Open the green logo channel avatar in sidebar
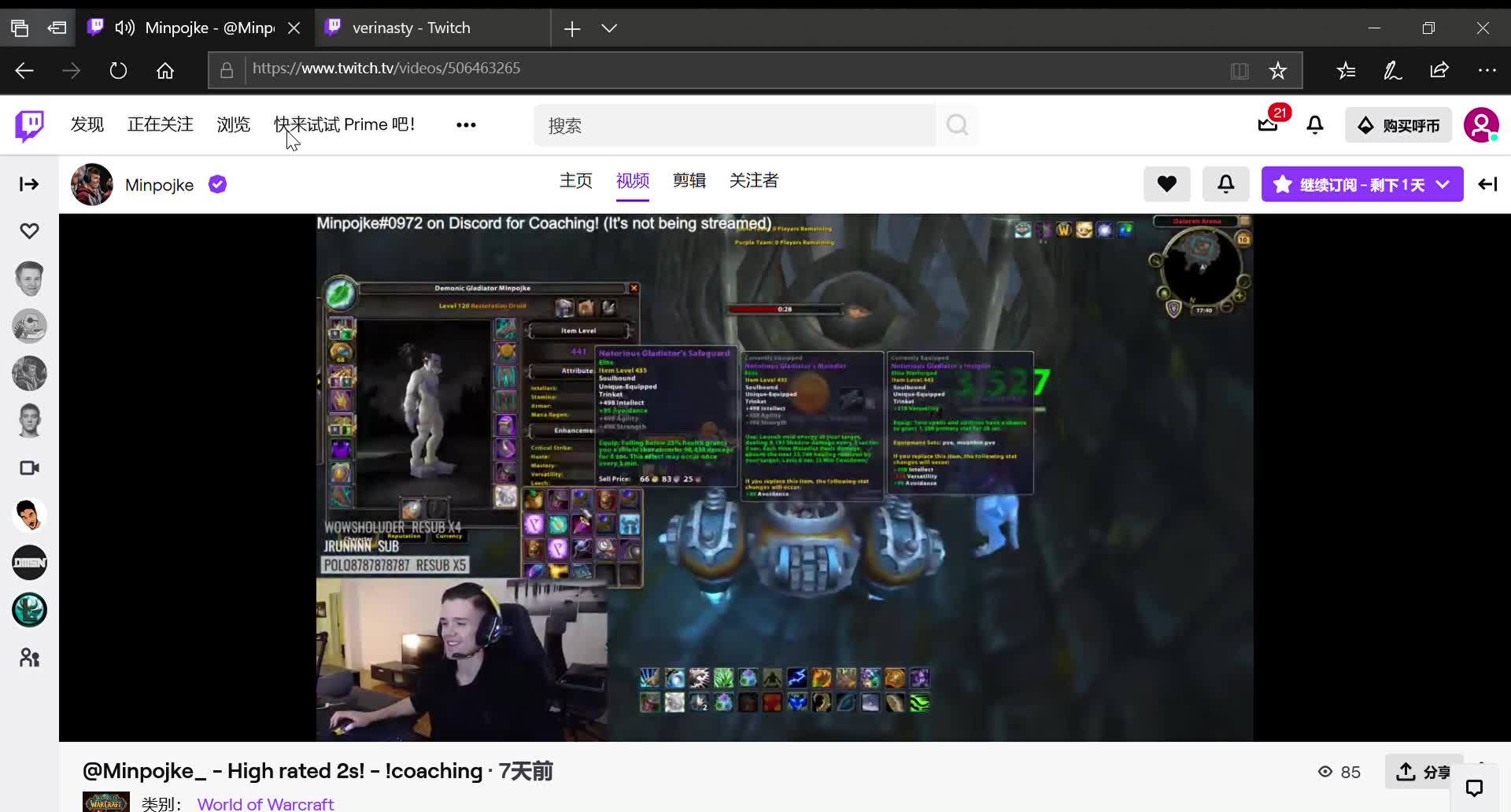 coord(29,610)
